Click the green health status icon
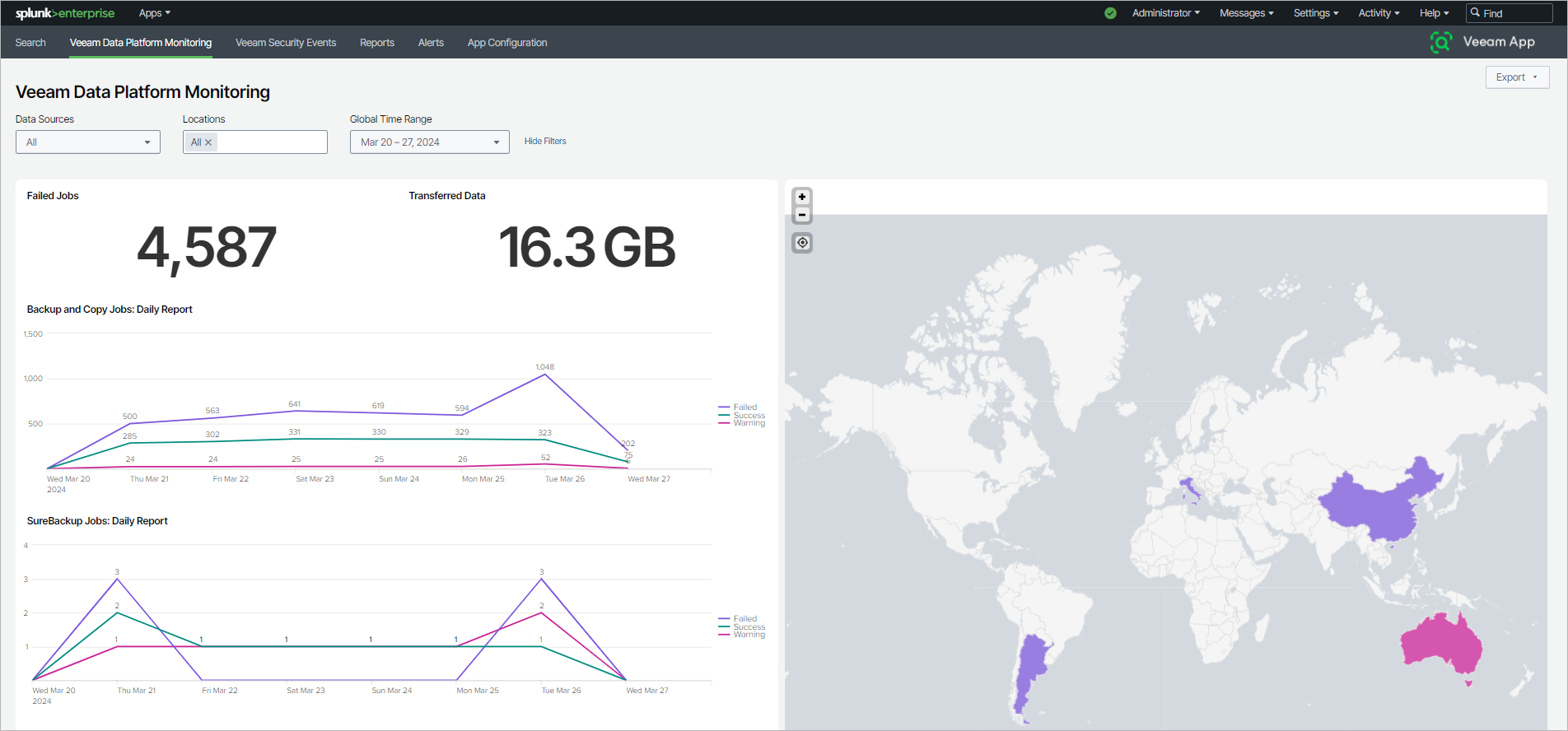Viewport: 1568px width, 731px height. [x=1110, y=13]
